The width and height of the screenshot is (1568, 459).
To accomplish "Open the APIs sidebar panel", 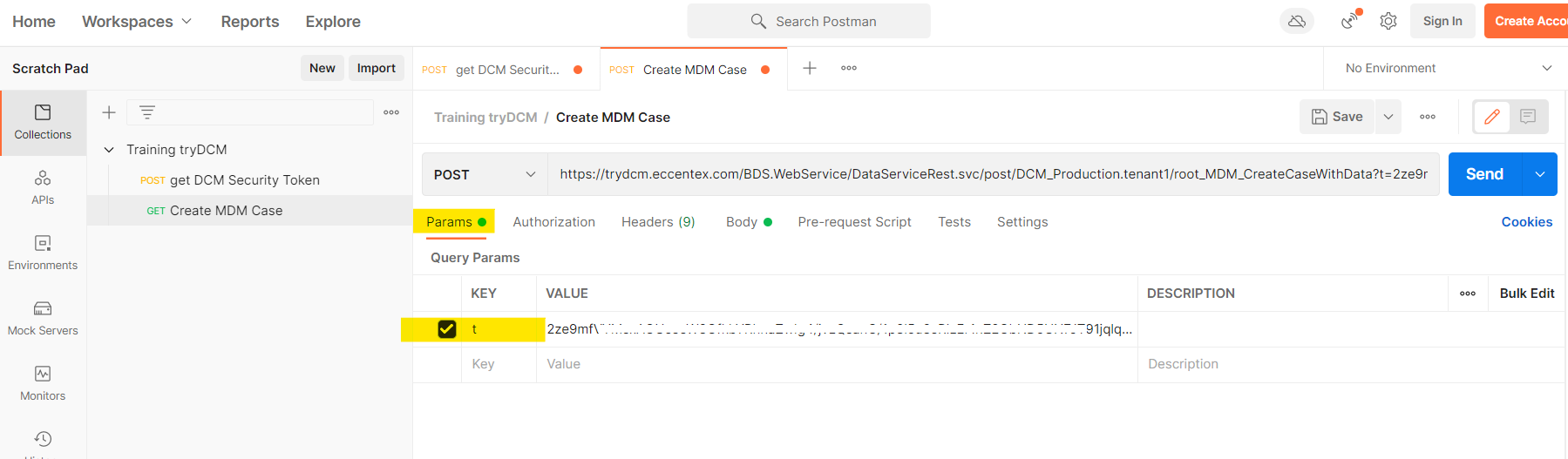I will (43, 188).
